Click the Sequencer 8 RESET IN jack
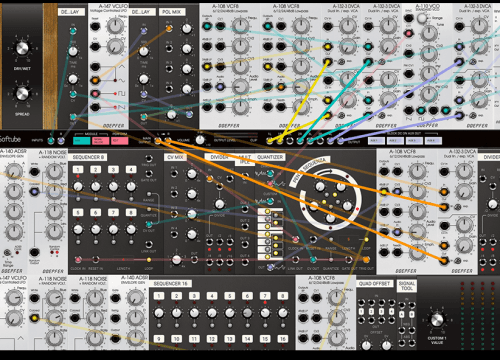 tap(96, 260)
